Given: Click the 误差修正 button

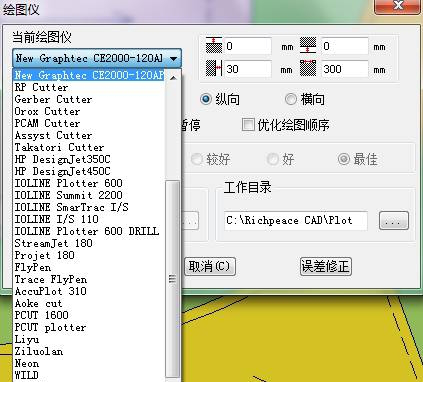Looking at the screenshot, I should [325, 266].
